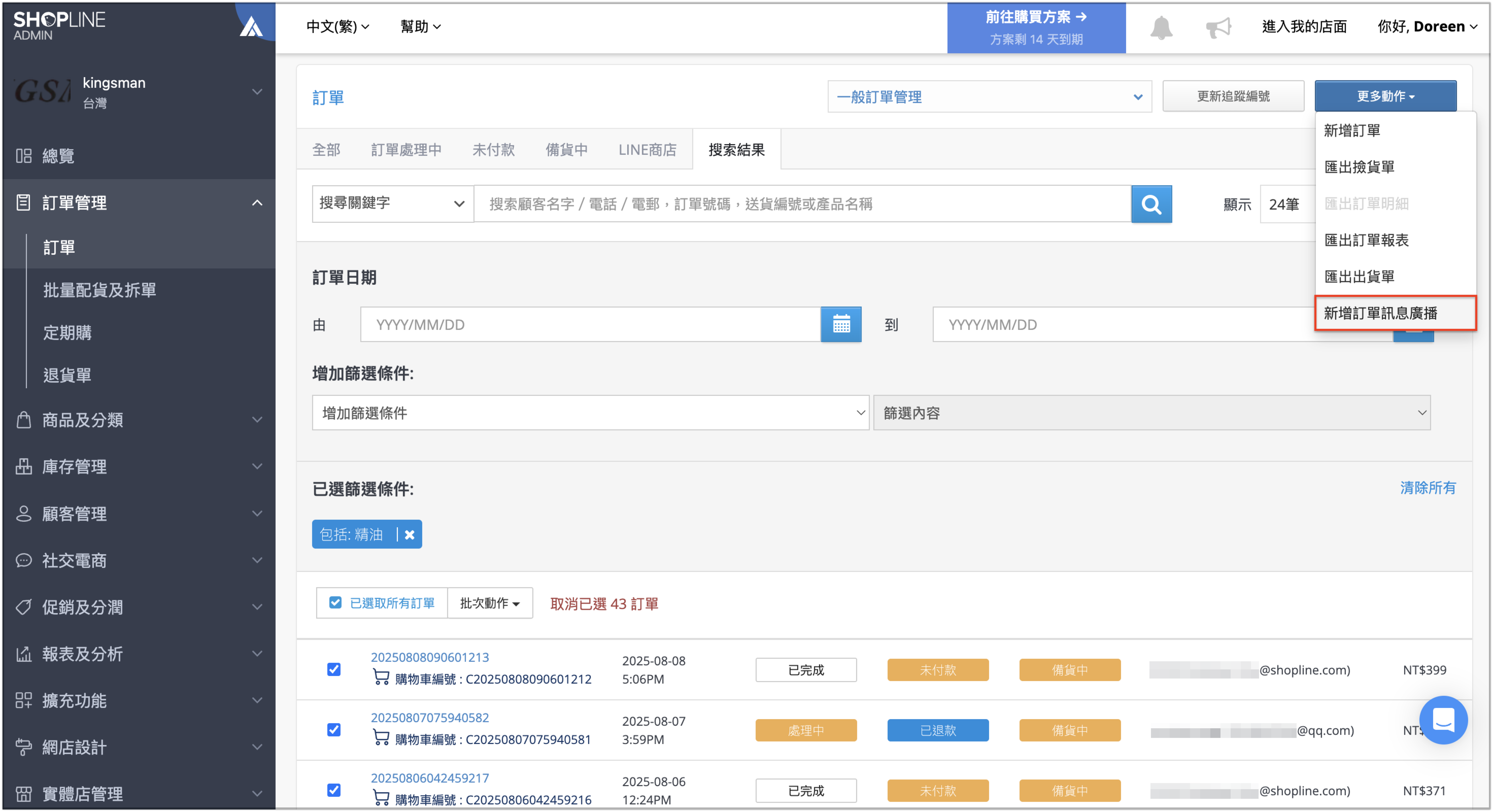Click the 訂單管理 clipboard icon
This screenshot has height=812, width=1493.
coord(23,202)
